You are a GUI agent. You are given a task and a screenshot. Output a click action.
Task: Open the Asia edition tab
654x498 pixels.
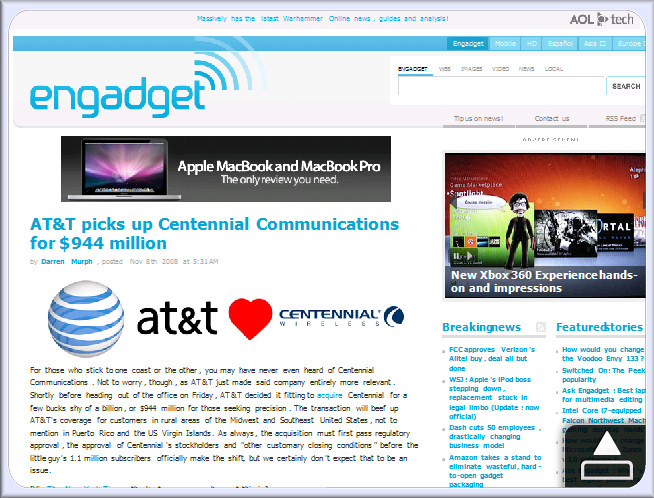pyautogui.click(x=595, y=43)
